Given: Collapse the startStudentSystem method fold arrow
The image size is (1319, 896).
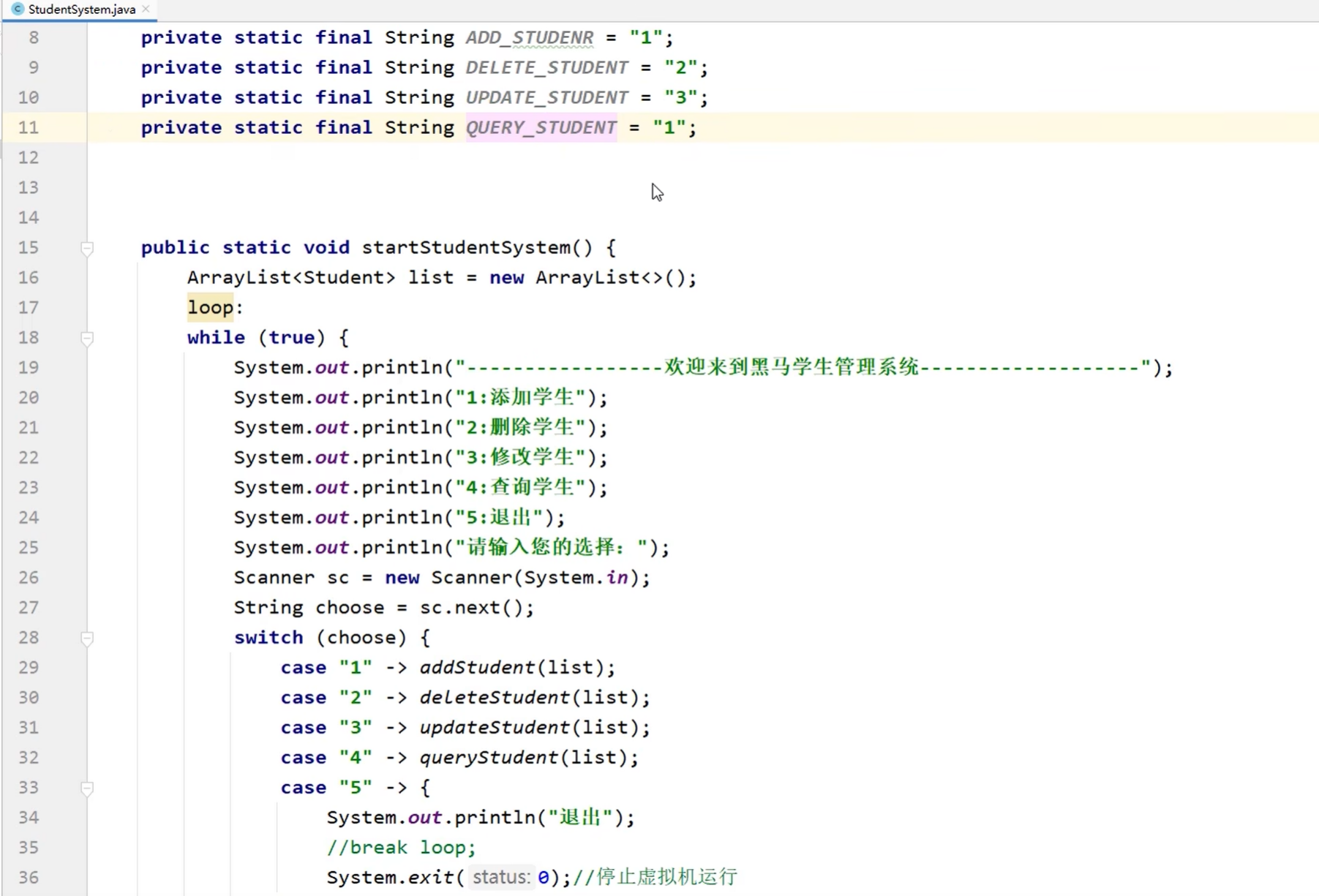Looking at the screenshot, I should point(87,249).
